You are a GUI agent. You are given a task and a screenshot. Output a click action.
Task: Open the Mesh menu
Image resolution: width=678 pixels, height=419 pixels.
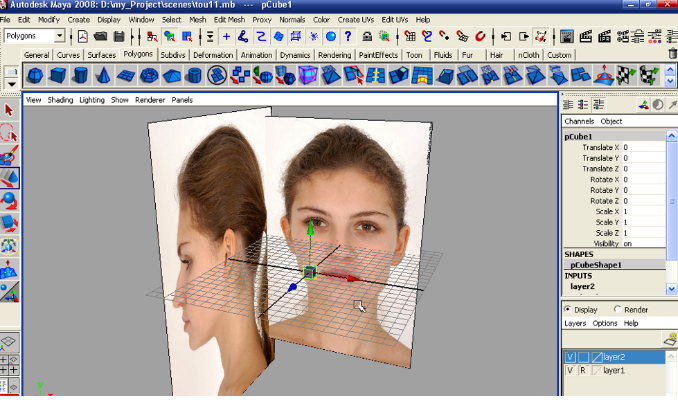click(198, 20)
